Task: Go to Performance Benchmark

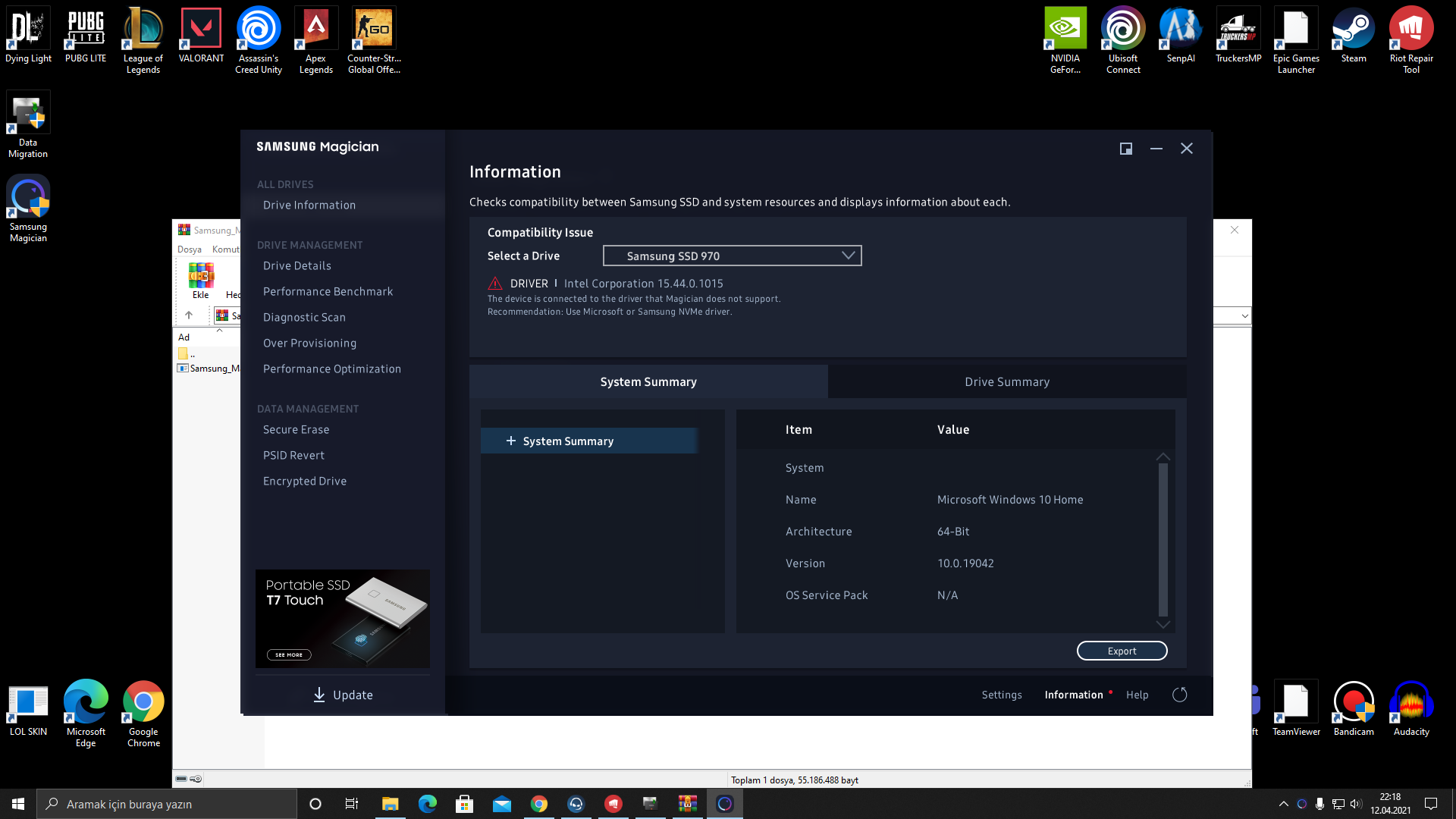Action: click(x=328, y=291)
